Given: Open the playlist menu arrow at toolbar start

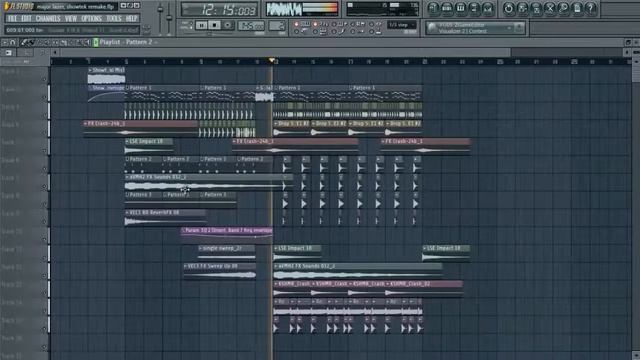Looking at the screenshot, I should point(5,42).
